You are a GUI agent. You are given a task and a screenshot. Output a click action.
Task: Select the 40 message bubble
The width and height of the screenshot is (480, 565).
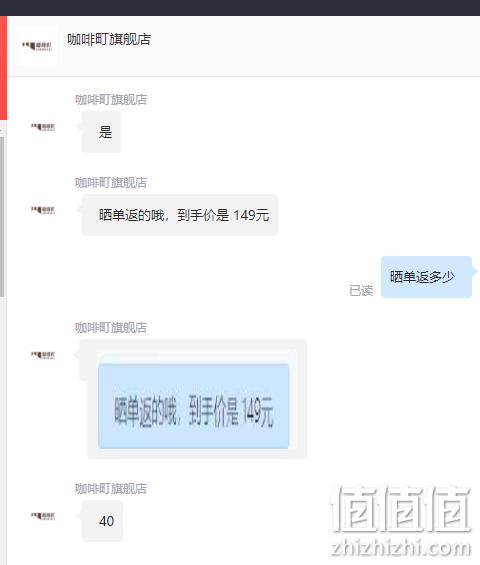tap(102, 521)
